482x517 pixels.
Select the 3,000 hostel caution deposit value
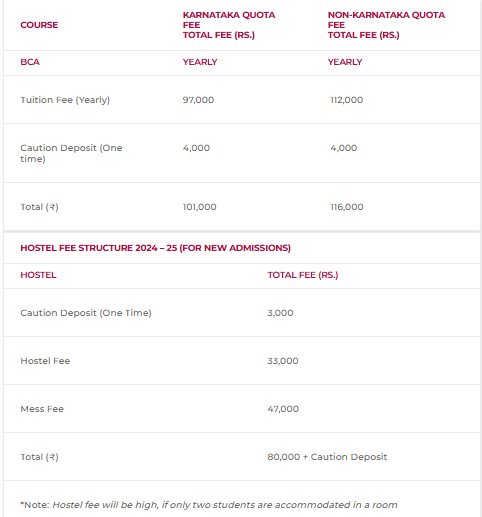(x=280, y=313)
